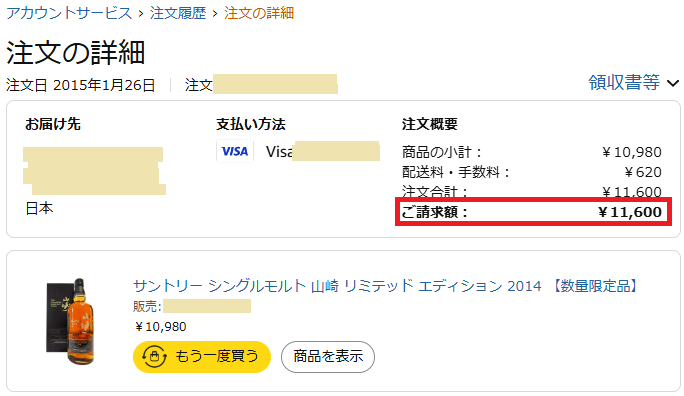Click the 支払い方法 section heading
Viewport: 684px width, 396px height.
(x=251, y=124)
